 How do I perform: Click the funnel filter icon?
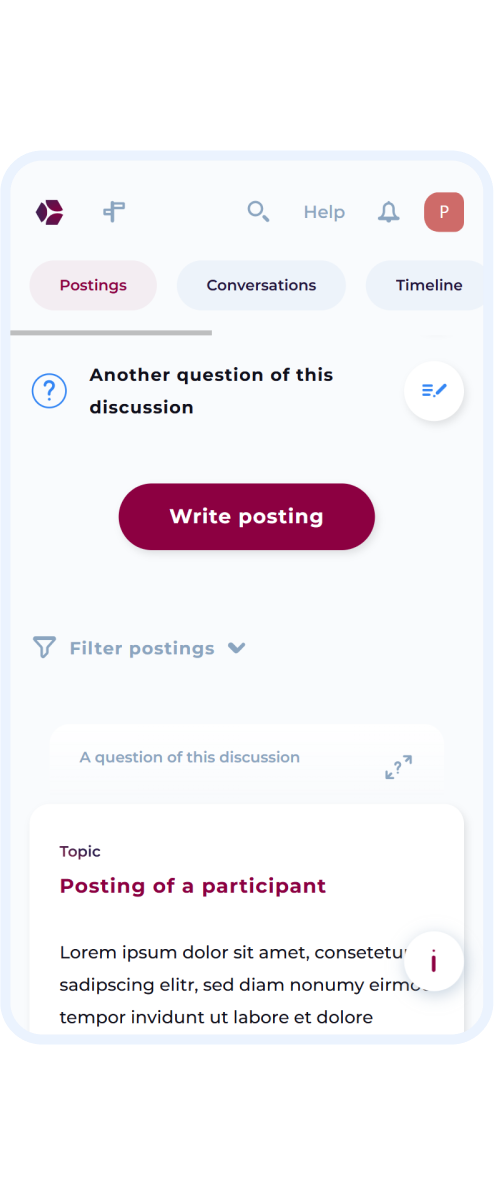point(44,648)
